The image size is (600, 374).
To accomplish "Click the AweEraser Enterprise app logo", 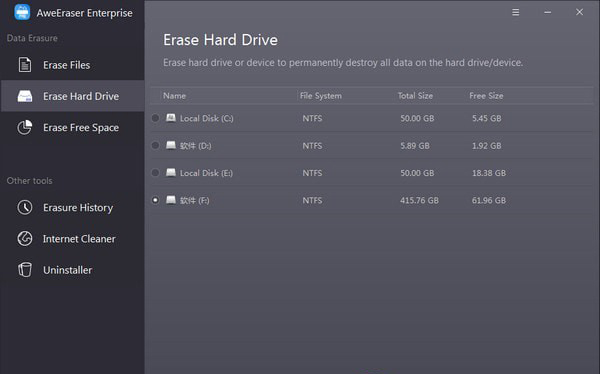I will pos(22,12).
